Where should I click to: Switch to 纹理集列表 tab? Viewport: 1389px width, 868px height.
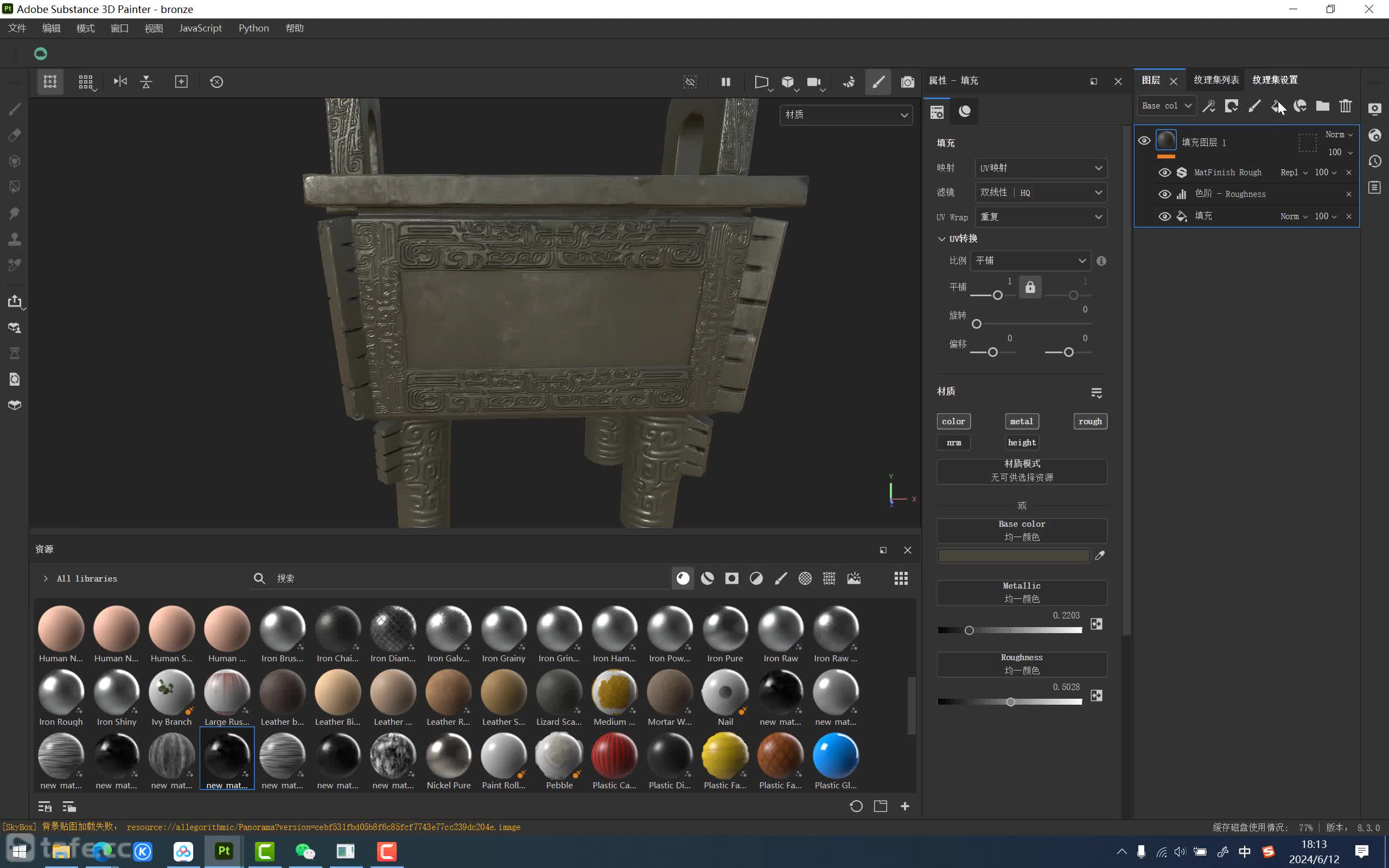[x=1216, y=80]
